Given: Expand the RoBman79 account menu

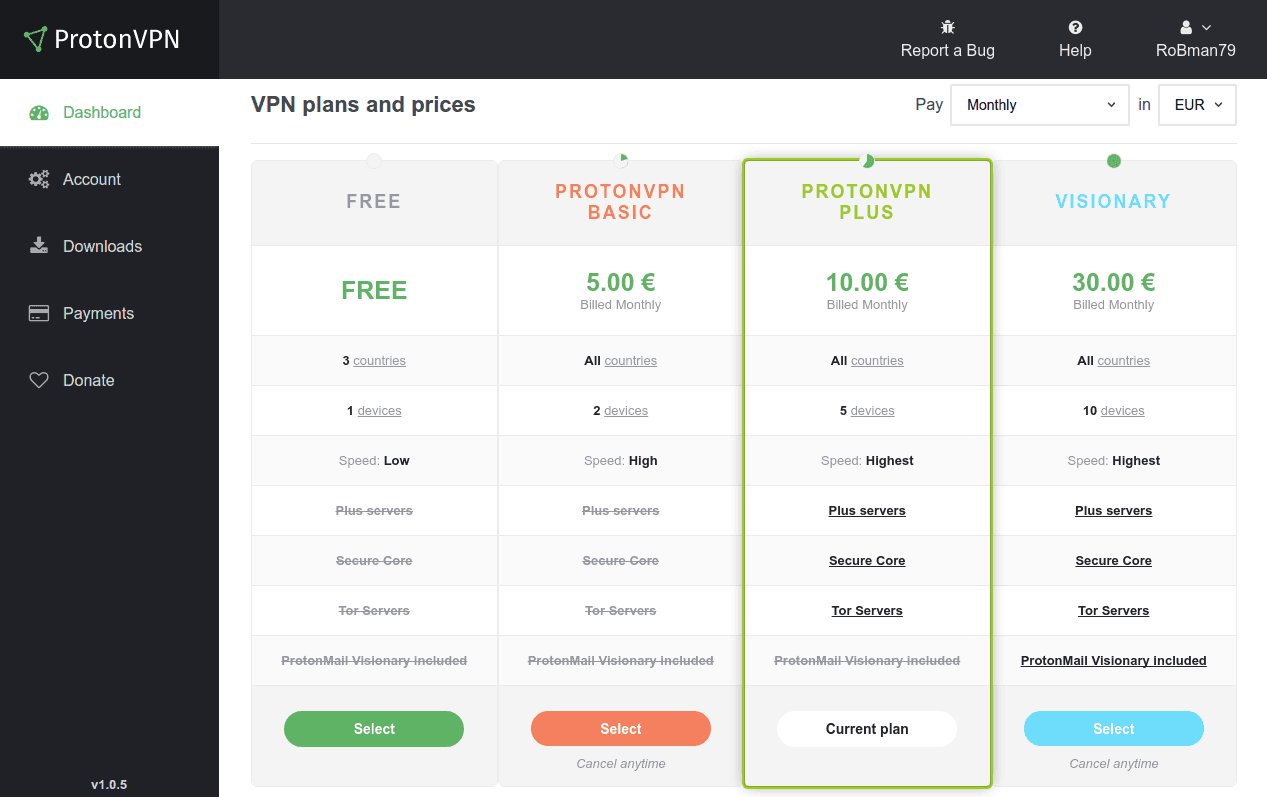Looking at the screenshot, I should point(1196,38).
